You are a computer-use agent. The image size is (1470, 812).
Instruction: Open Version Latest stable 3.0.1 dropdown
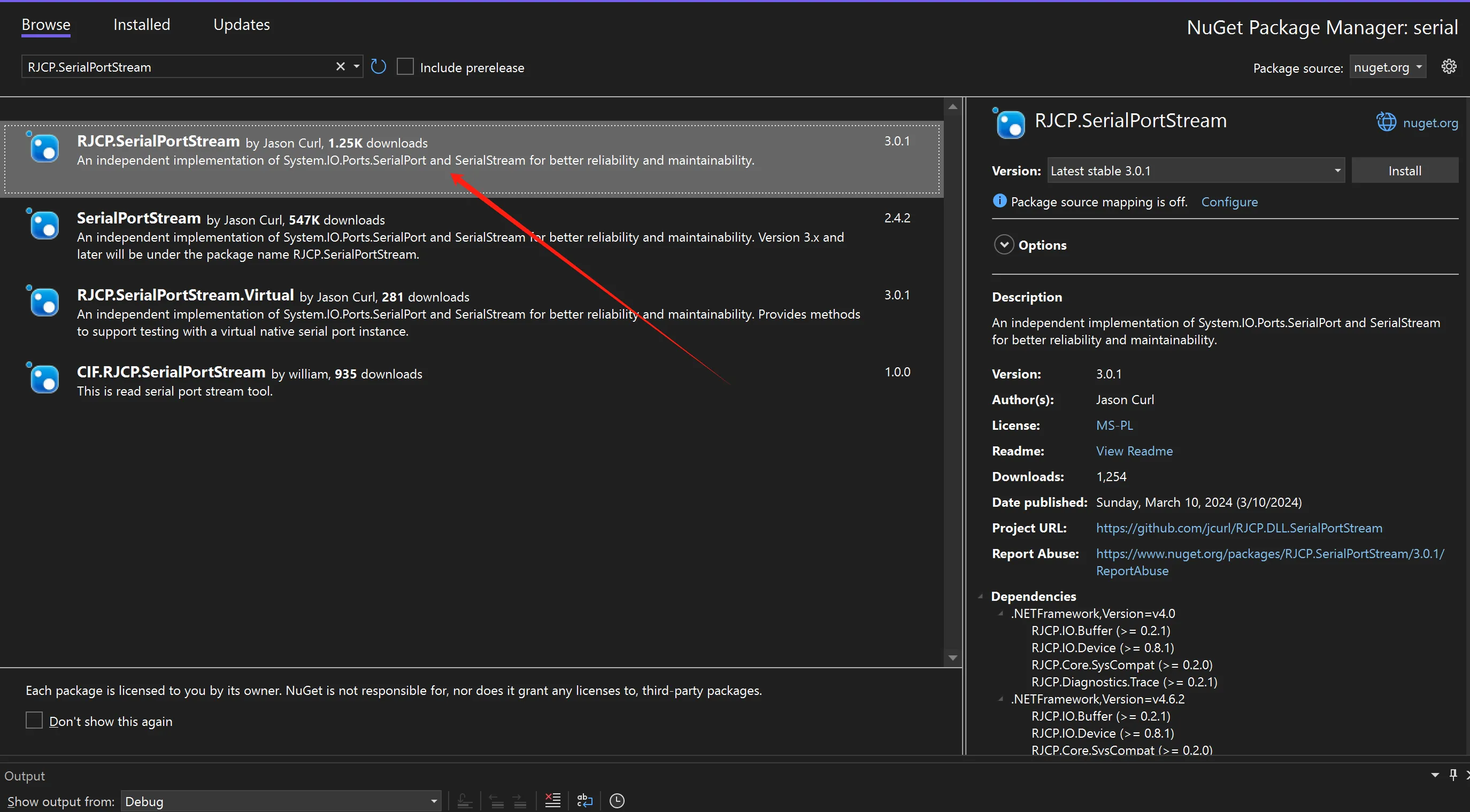coord(1196,171)
